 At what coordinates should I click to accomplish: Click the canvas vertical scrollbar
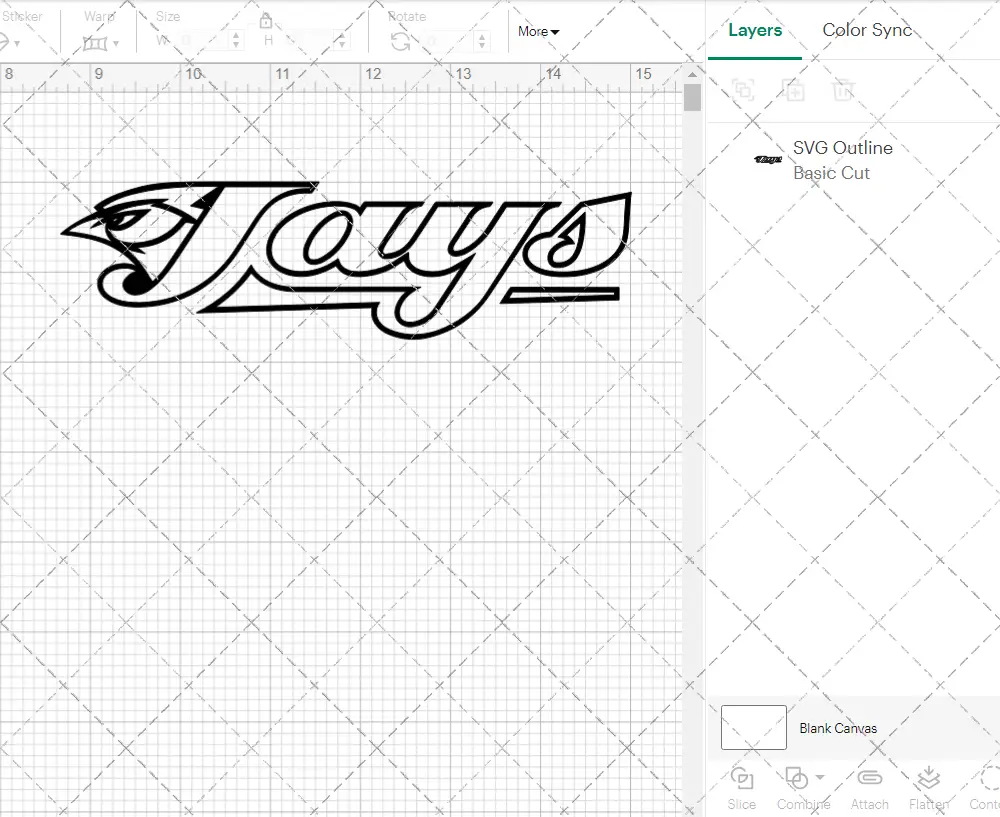pyautogui.click(x=692, y=98)
